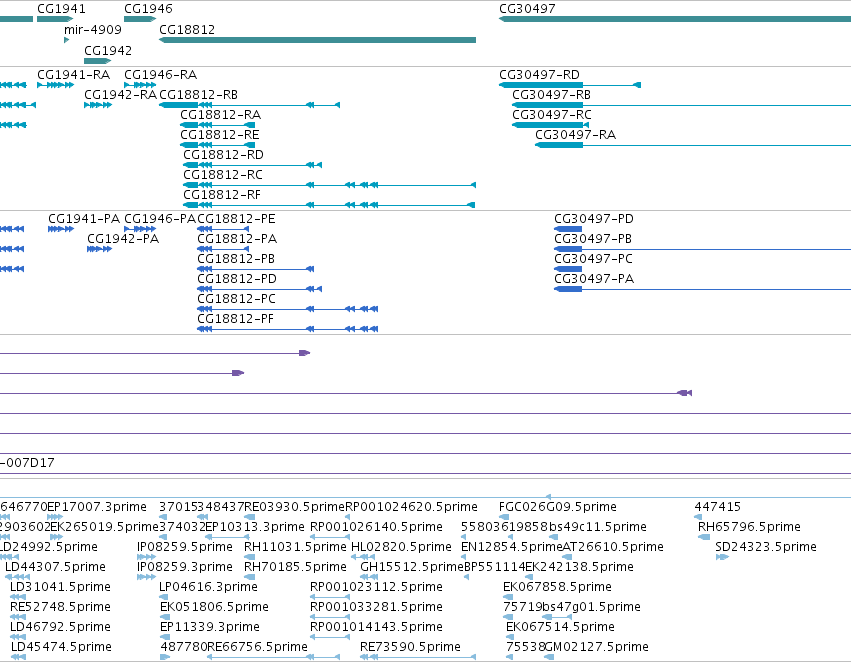
Task: Click EST RH65796.5prime
Action: click(x=749, y=527)
